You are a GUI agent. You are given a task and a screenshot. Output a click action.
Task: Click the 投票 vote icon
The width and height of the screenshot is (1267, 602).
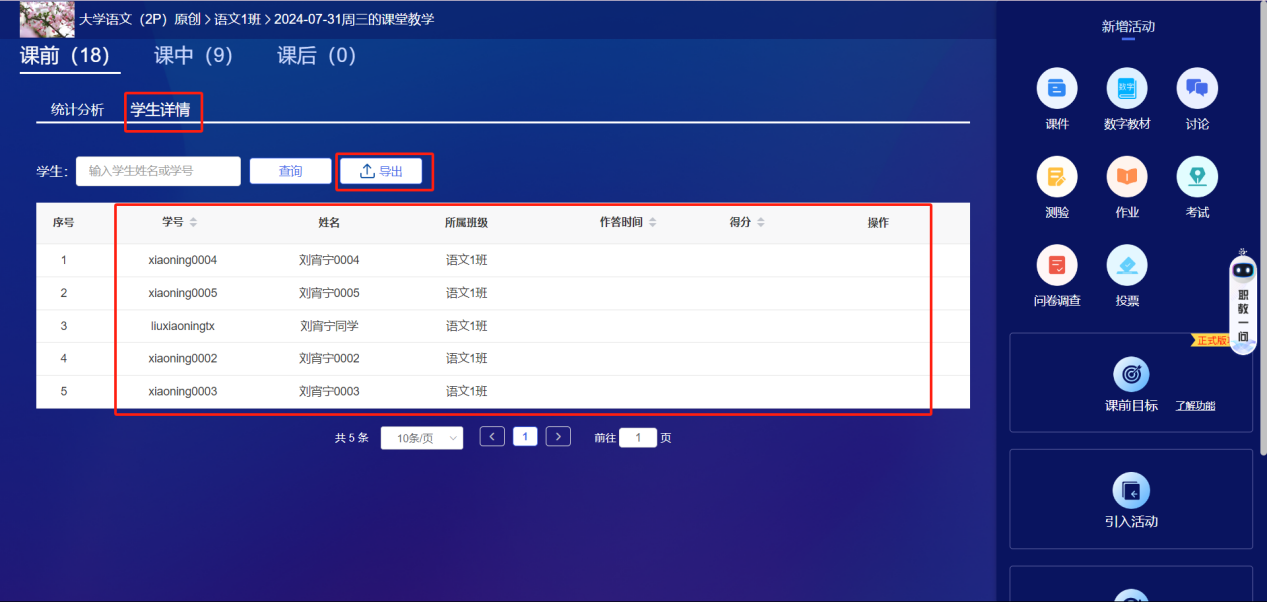[1127, 266]
